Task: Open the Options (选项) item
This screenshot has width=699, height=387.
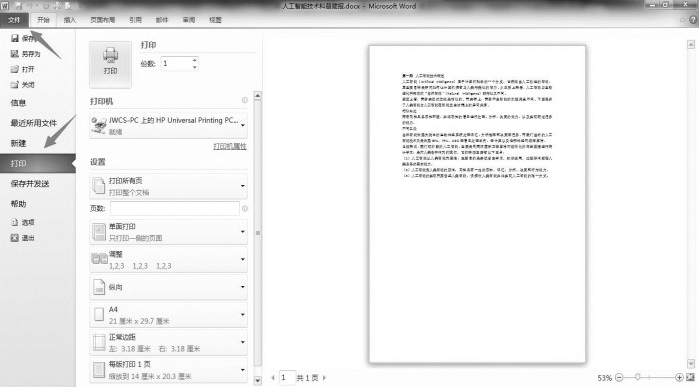Action: tap(23, 222)
